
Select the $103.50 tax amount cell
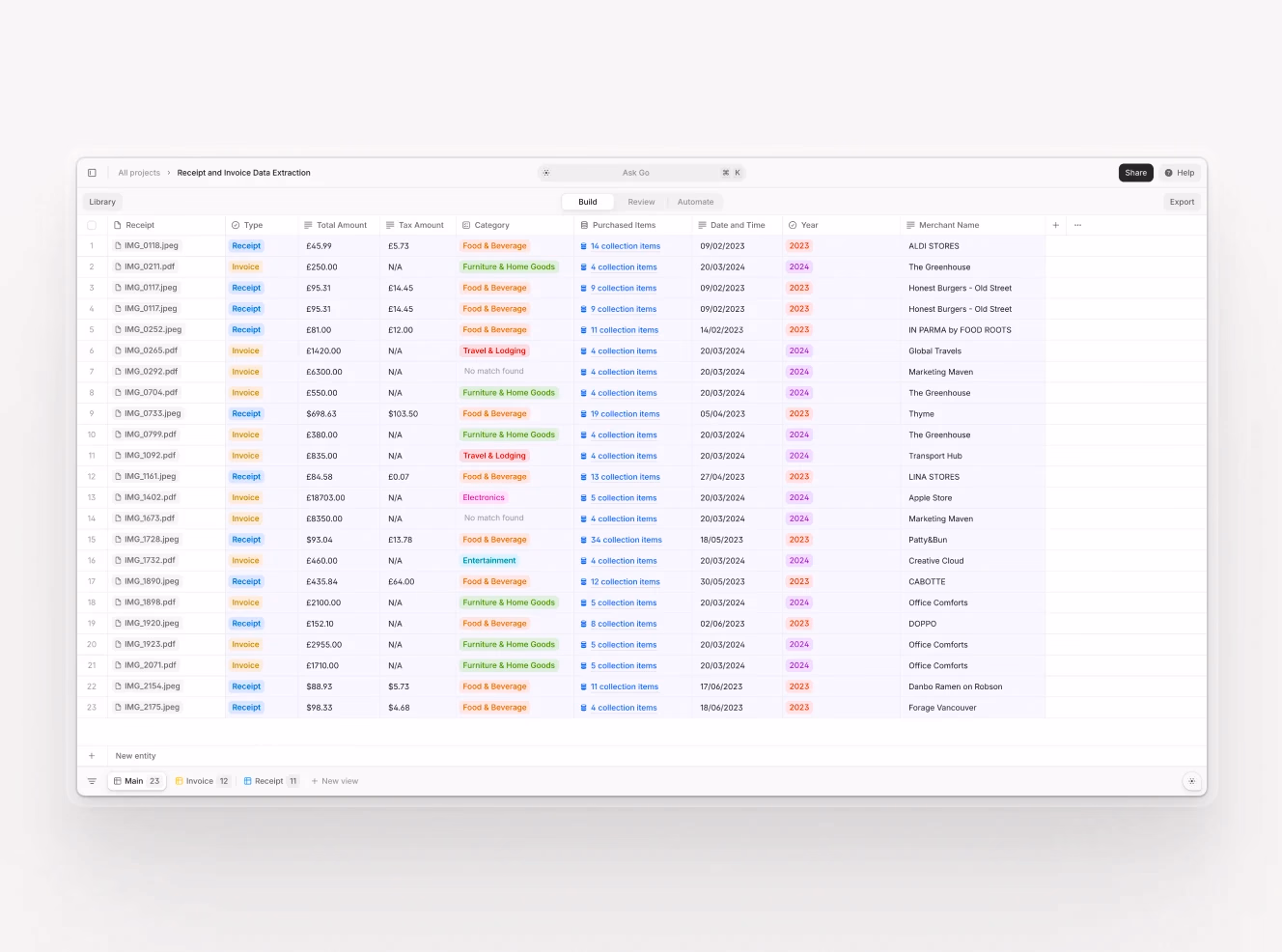(x=418, y=414)
